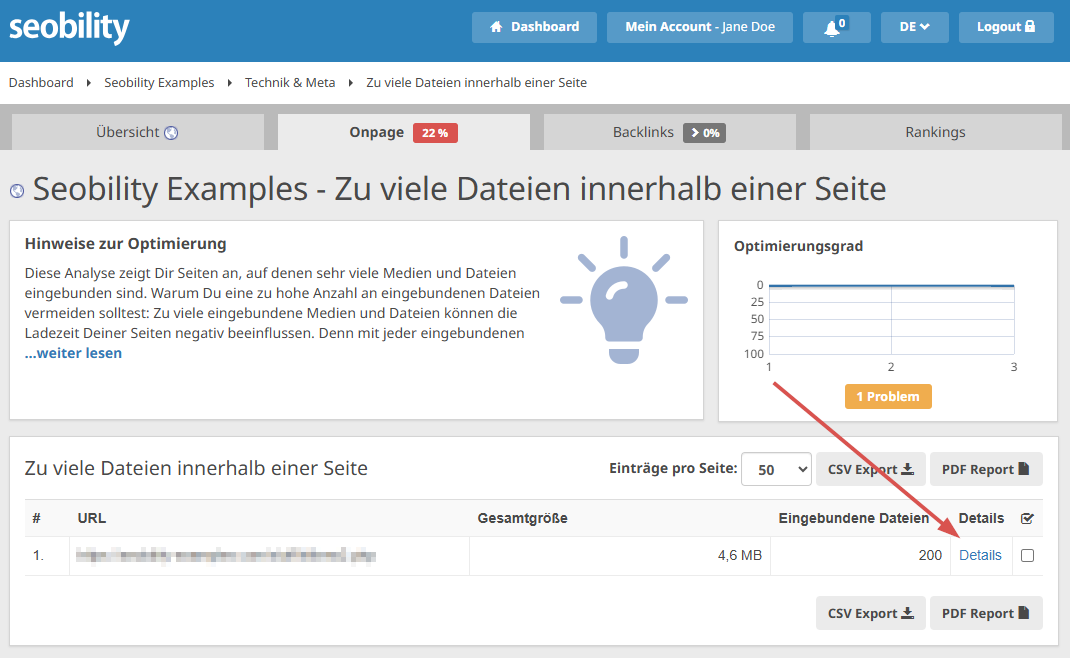
Task: Click the blurred URL in row 1
Action: 225,556
